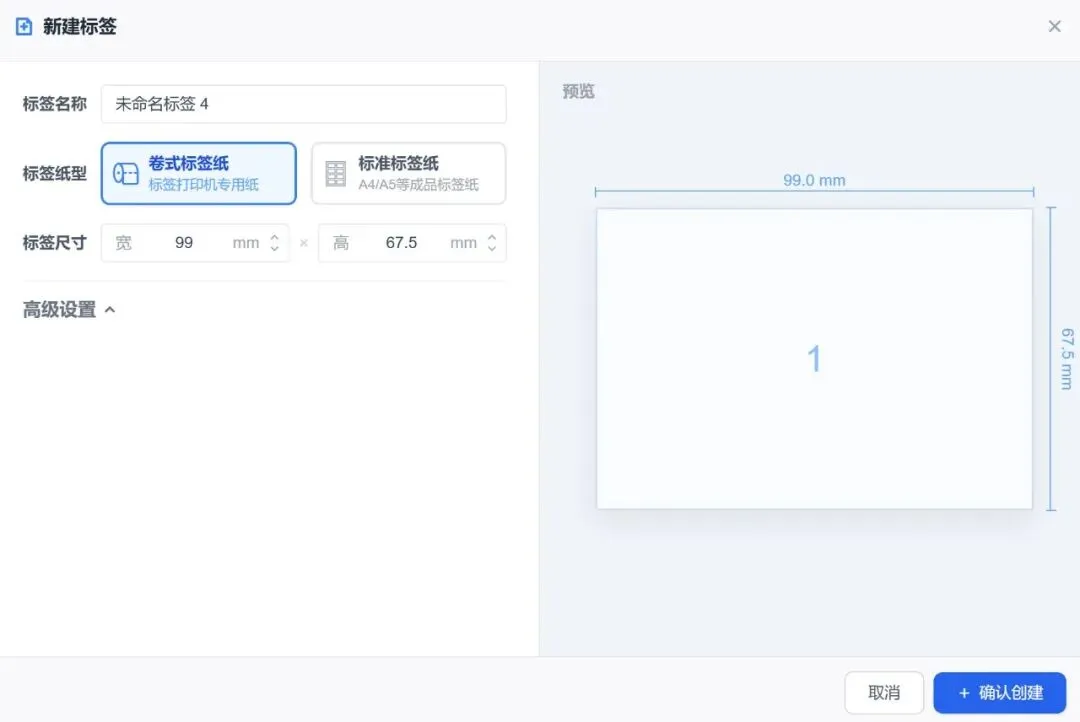Image resolution: width=1080 pixels, height=722 pixels.
Task: Focus the width 宽 field showing 99
Action: [195, 243]
